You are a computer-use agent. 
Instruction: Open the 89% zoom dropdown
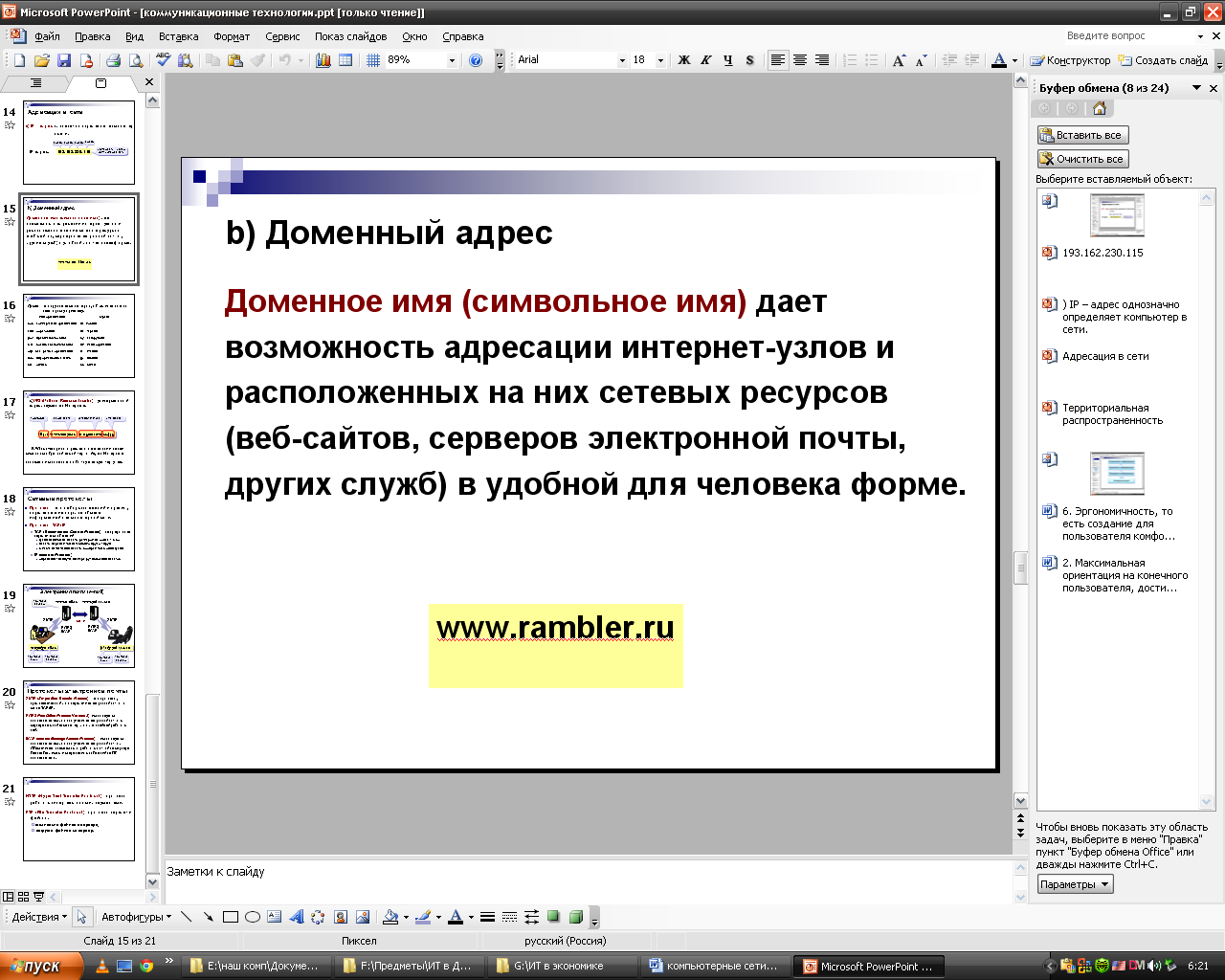(452, 60)
